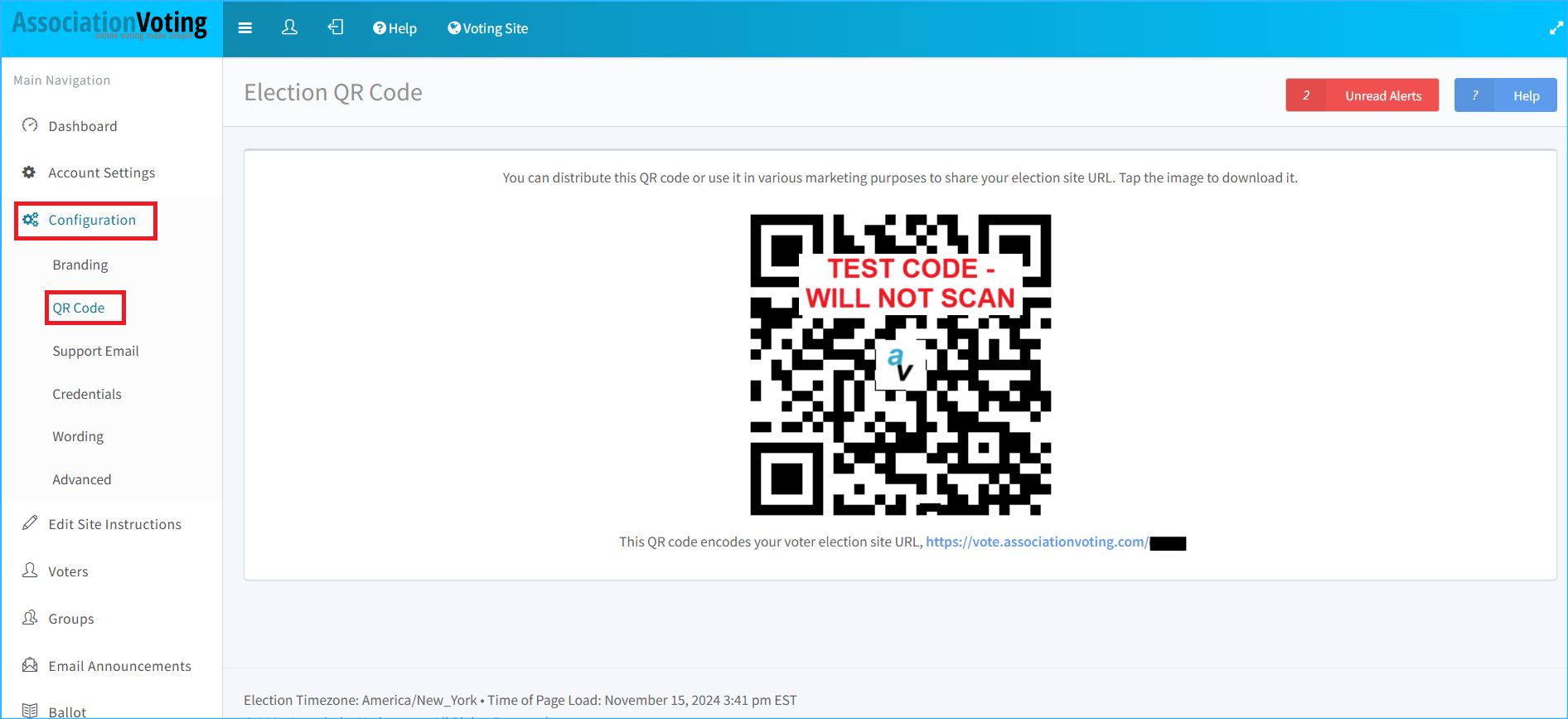Open the Advanced submenu item
The width and height of the screenshot is (1568, 719).
point(82,479)
